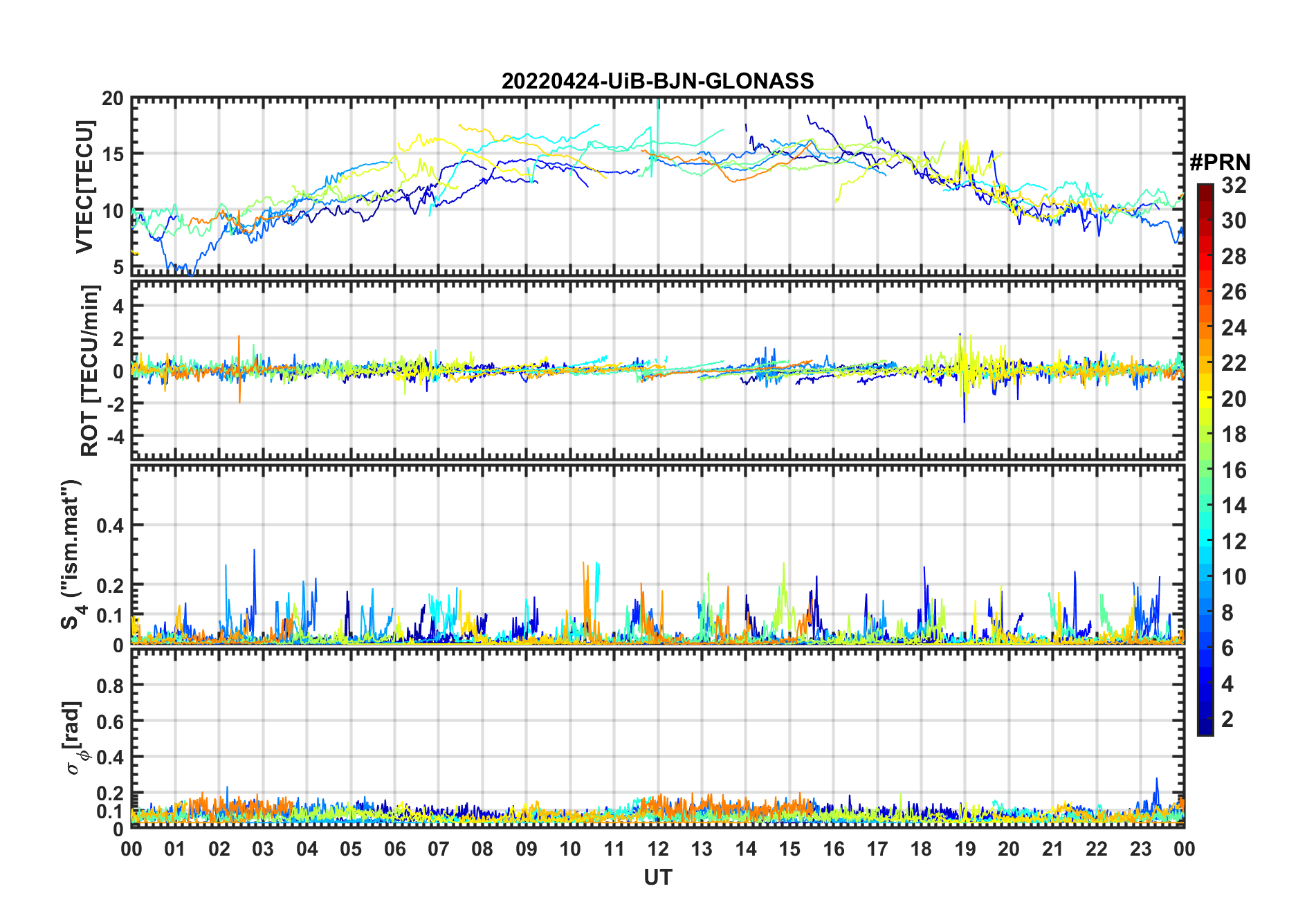Screen dimensions: 1316x920
Task: Click the 18 label on the PRN colorbar
Action: (1234, 434)
